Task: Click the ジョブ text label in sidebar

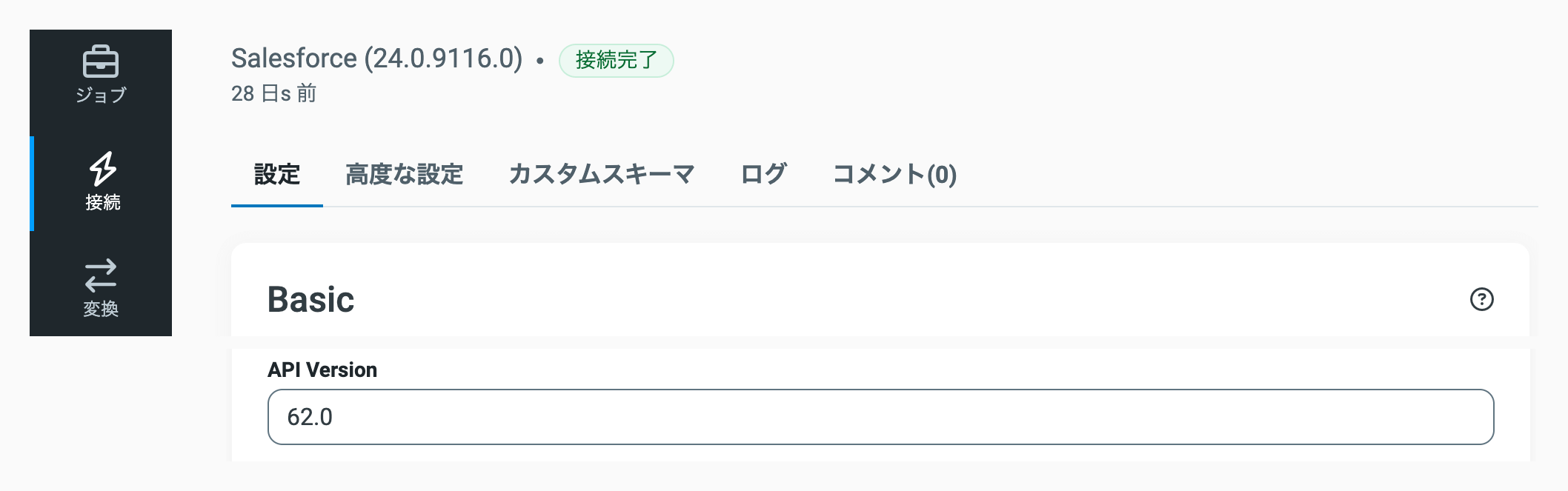Action: pos(101,95)
